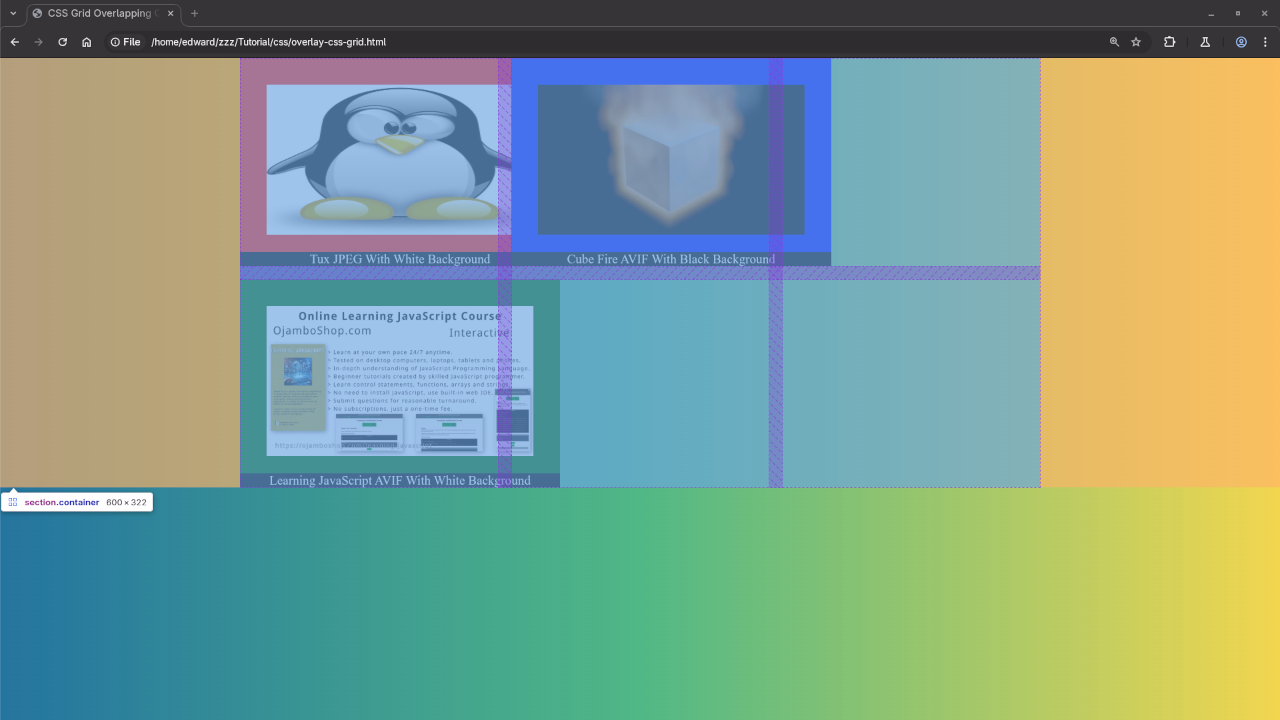The height and width of the screenshot is (720, 1280).
Task: Open the tab search dropdown arrow
Action: (x=13, y=13)
